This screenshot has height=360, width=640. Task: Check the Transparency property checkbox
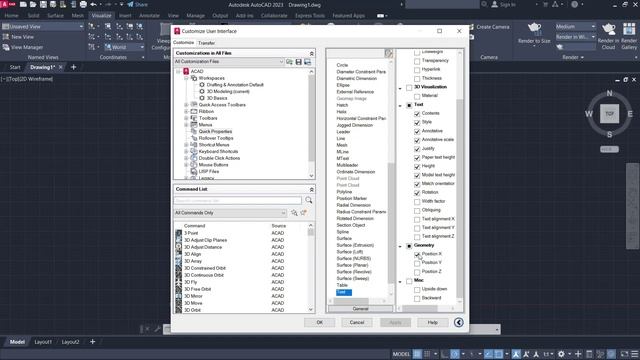[x=417, y=61]
